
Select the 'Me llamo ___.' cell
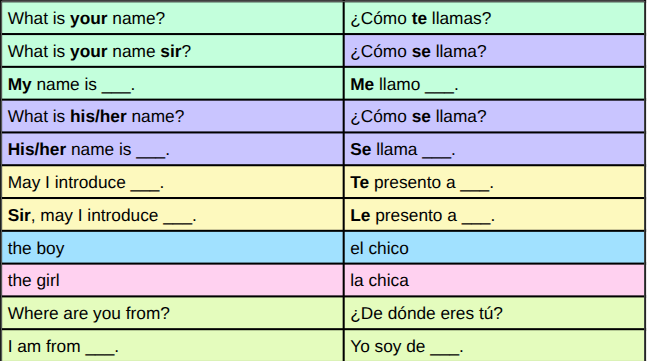(x=494, y=84)
